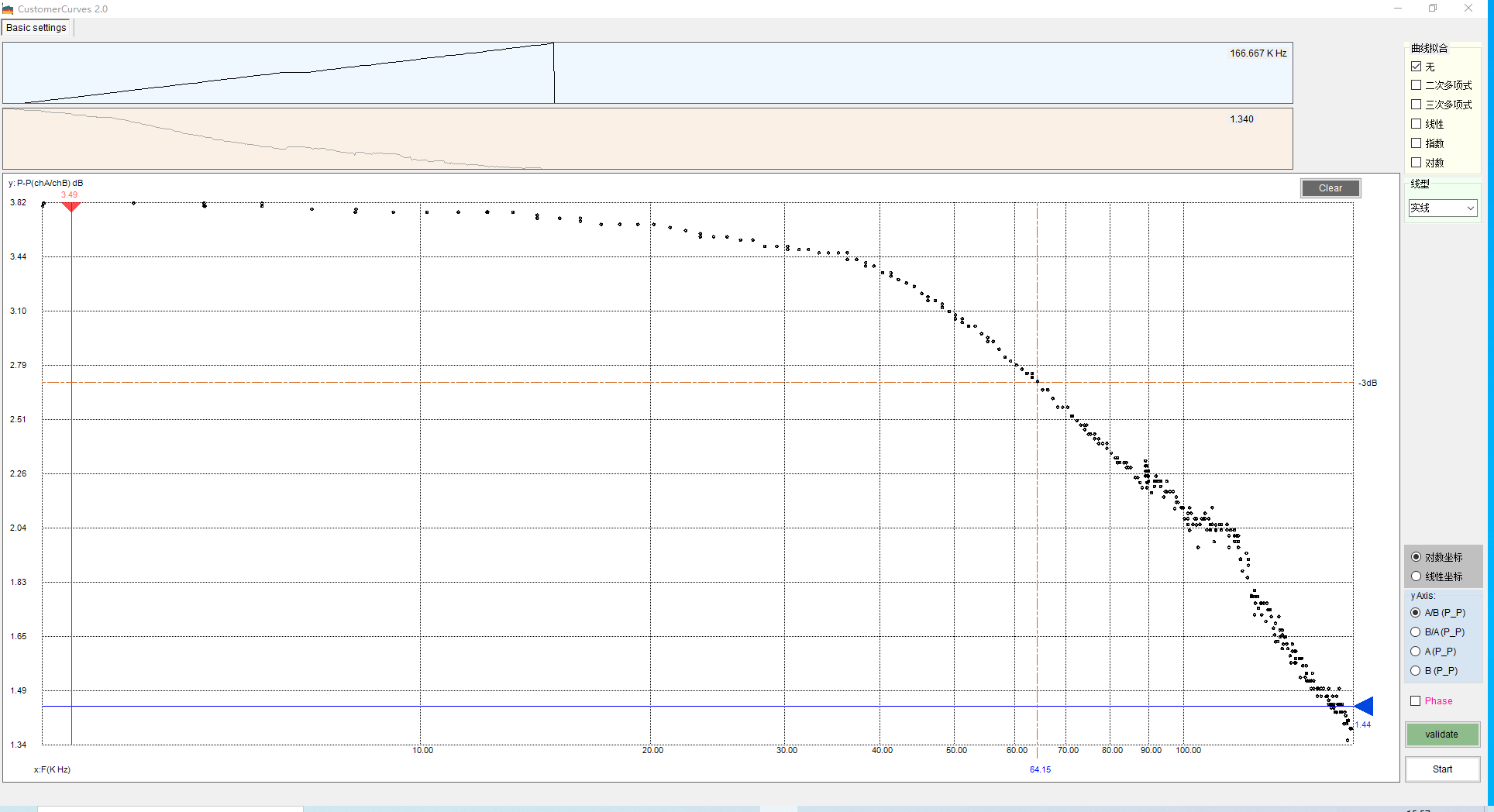The height and width of the screenshot is (812, 1494).
Task: Select 对数坐标 logarithmic axis radio button
Action: (1417, 557)
